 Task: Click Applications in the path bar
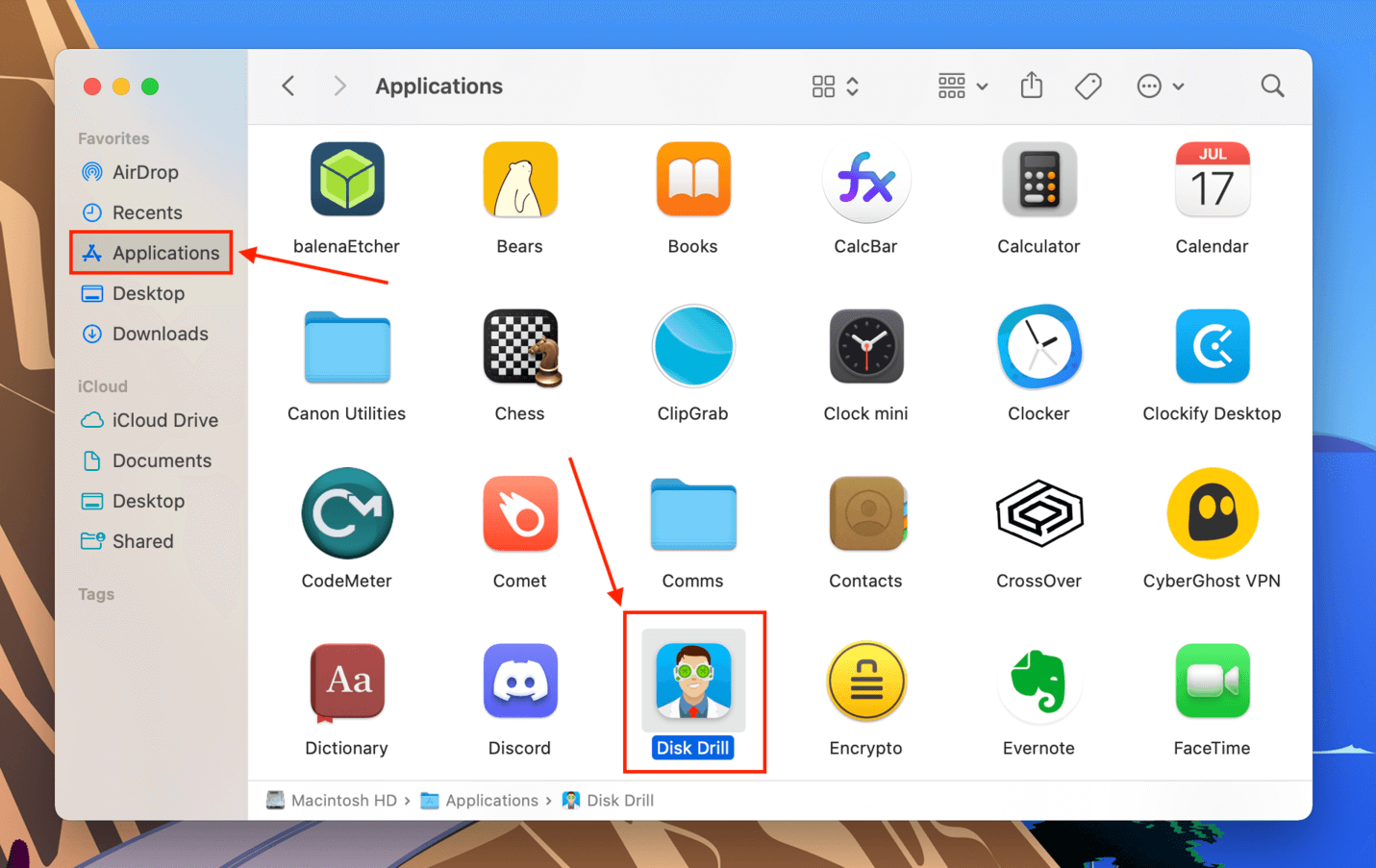(x=479, y=800)
